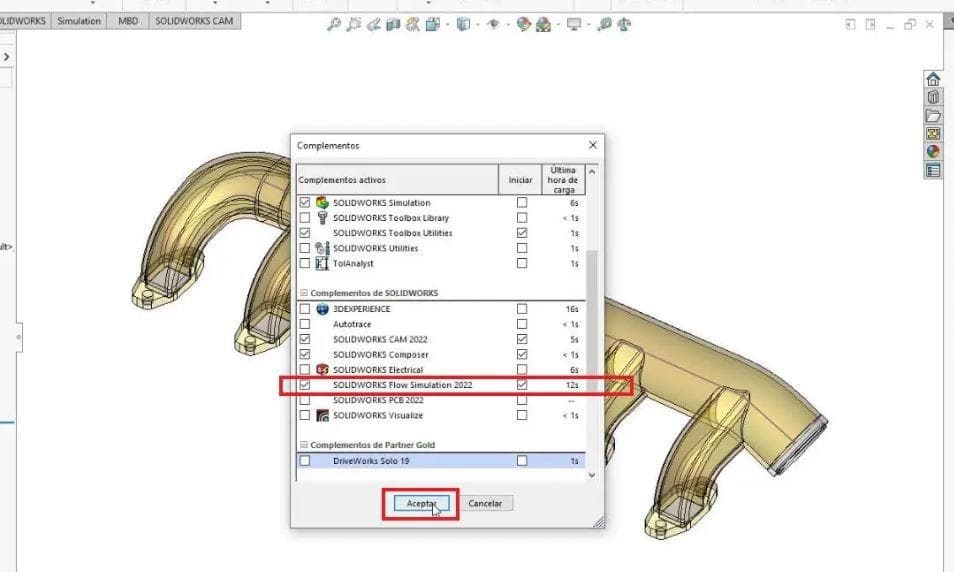Viewport: 954px width, 572px height.
Task: Uncheck SOLIDWORKS Simulation active checkbox
Action: tap(305, 203)
